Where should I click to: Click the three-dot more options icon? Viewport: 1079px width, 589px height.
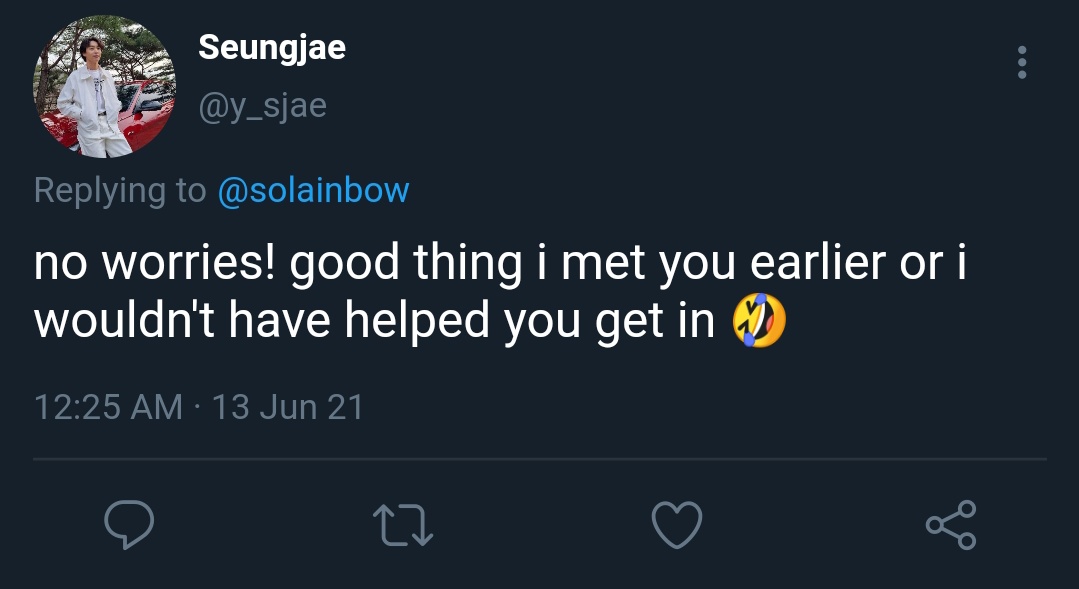[x=1021, y=62]
